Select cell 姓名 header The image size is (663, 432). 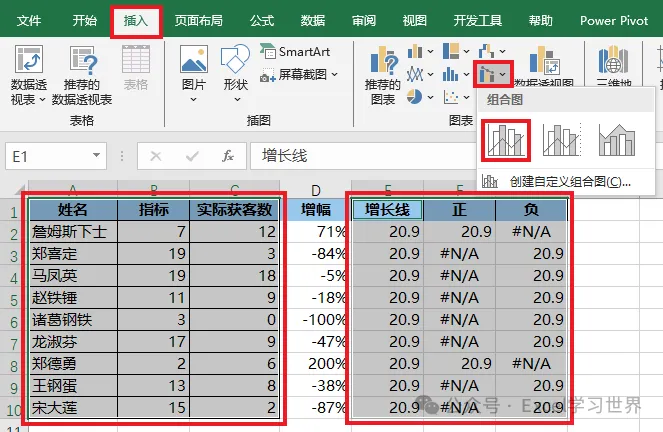pyautogui.click(x=73, y=210)
